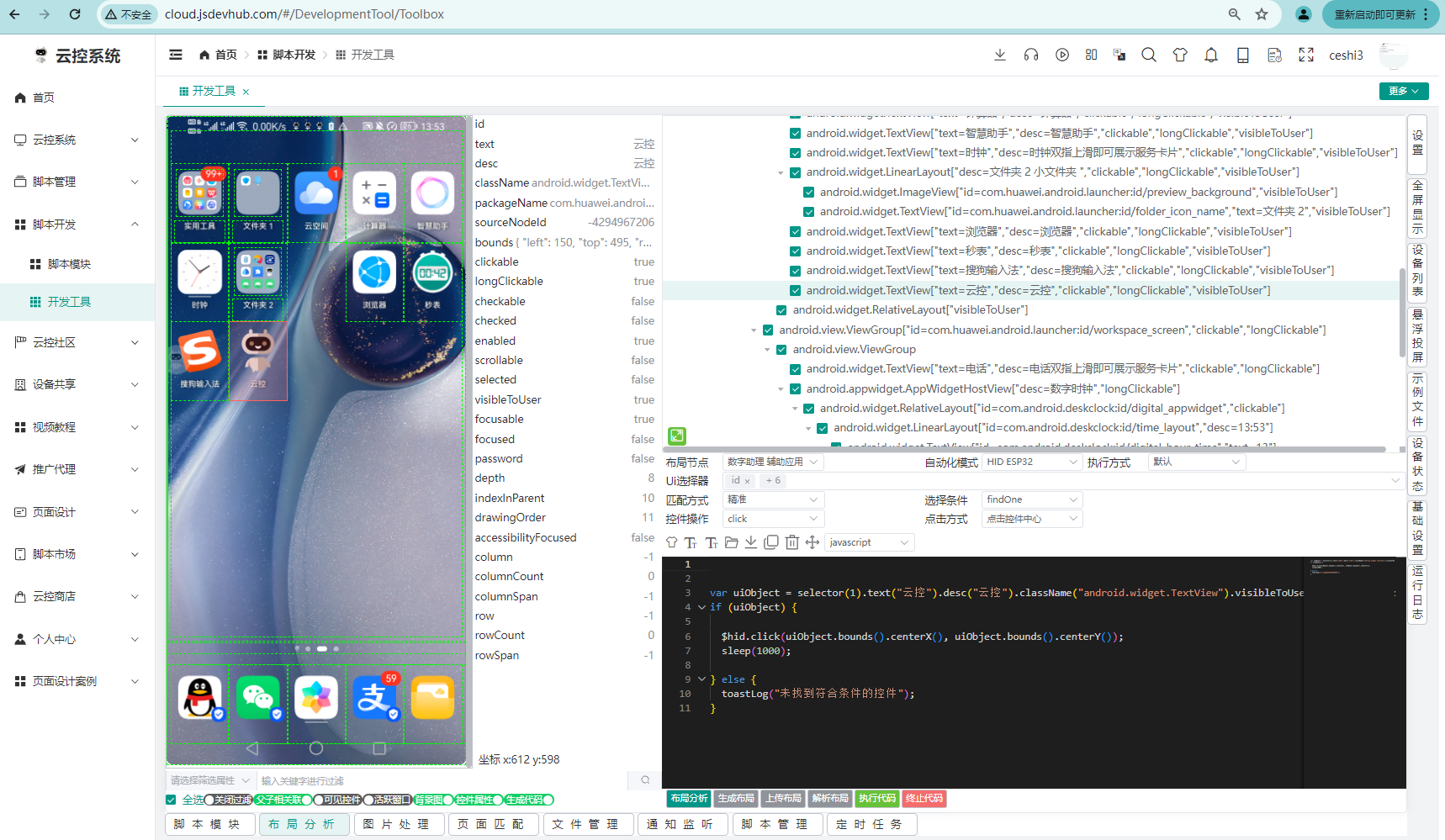This screenshot has height=840, width=1445.
Task: Switch to the 图片处理 tab at bottom
Action: tap(399, 824)
